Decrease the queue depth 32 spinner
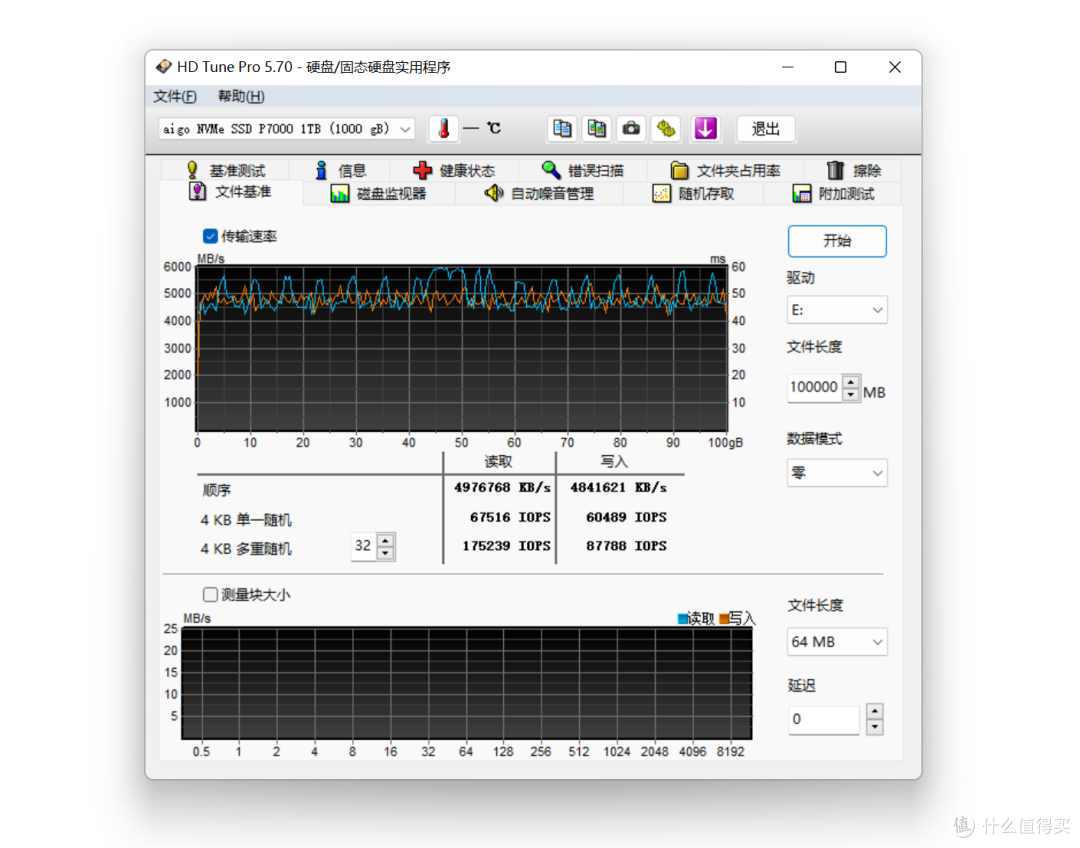1080x848 pixels. pos(386,553)
